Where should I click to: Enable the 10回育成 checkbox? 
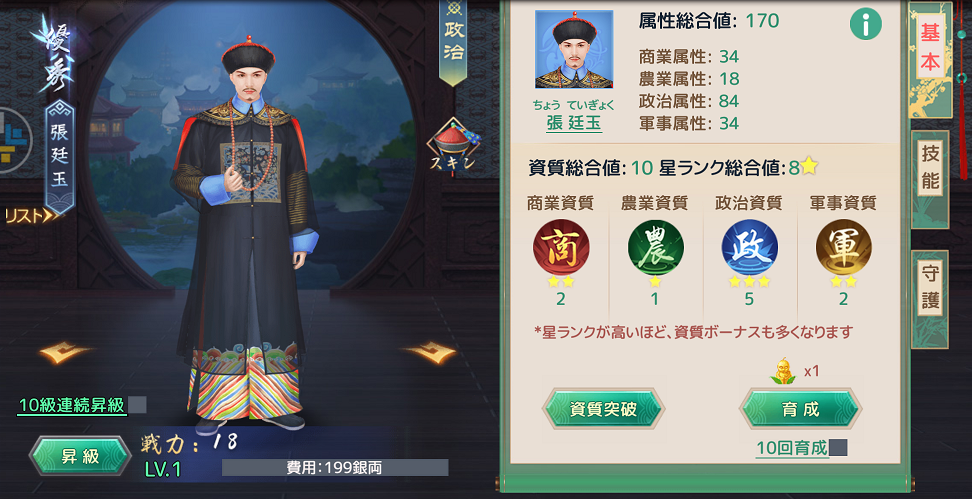(838, 448)
